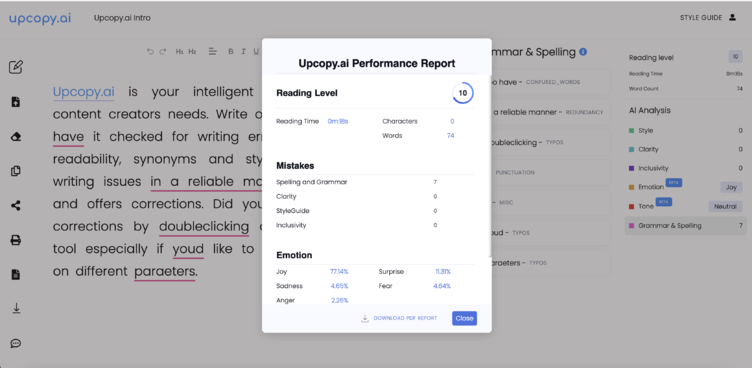This screenshot has width=752, height=368.
Task: Click the eraser icon in left sidebar
Action: pyautogui.click(x=16, y=137)
